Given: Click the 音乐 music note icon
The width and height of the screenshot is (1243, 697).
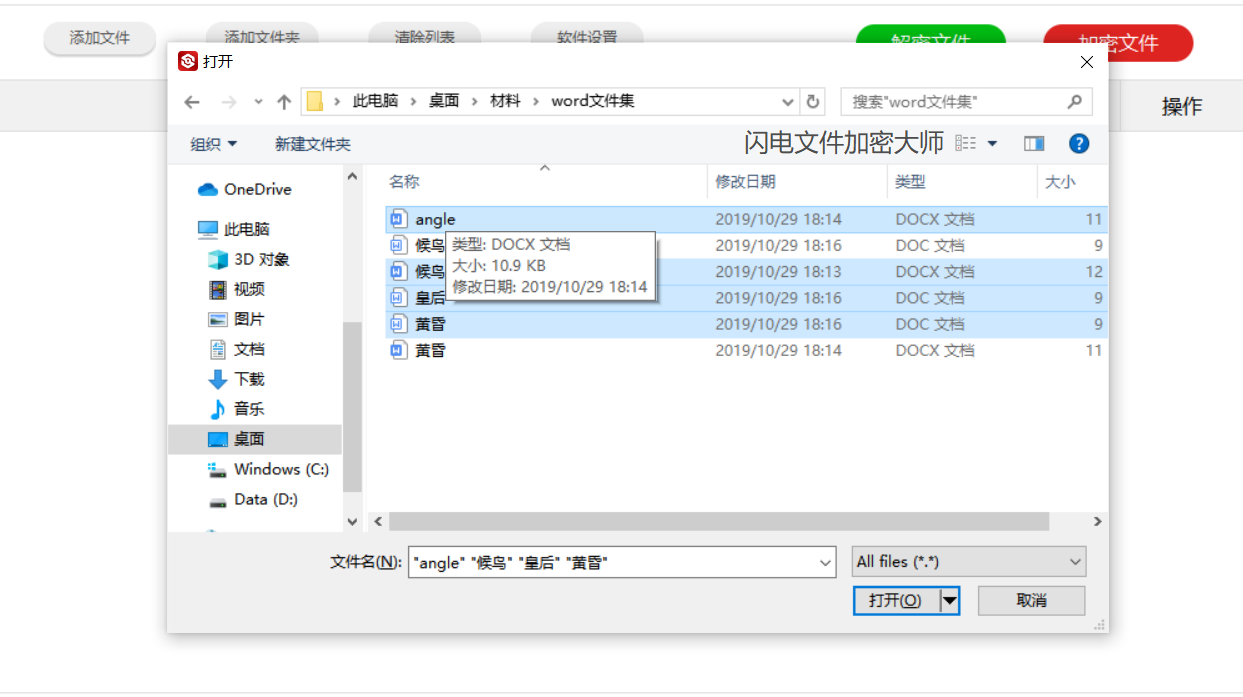Looking at the screenshot, I should [217, 409].
